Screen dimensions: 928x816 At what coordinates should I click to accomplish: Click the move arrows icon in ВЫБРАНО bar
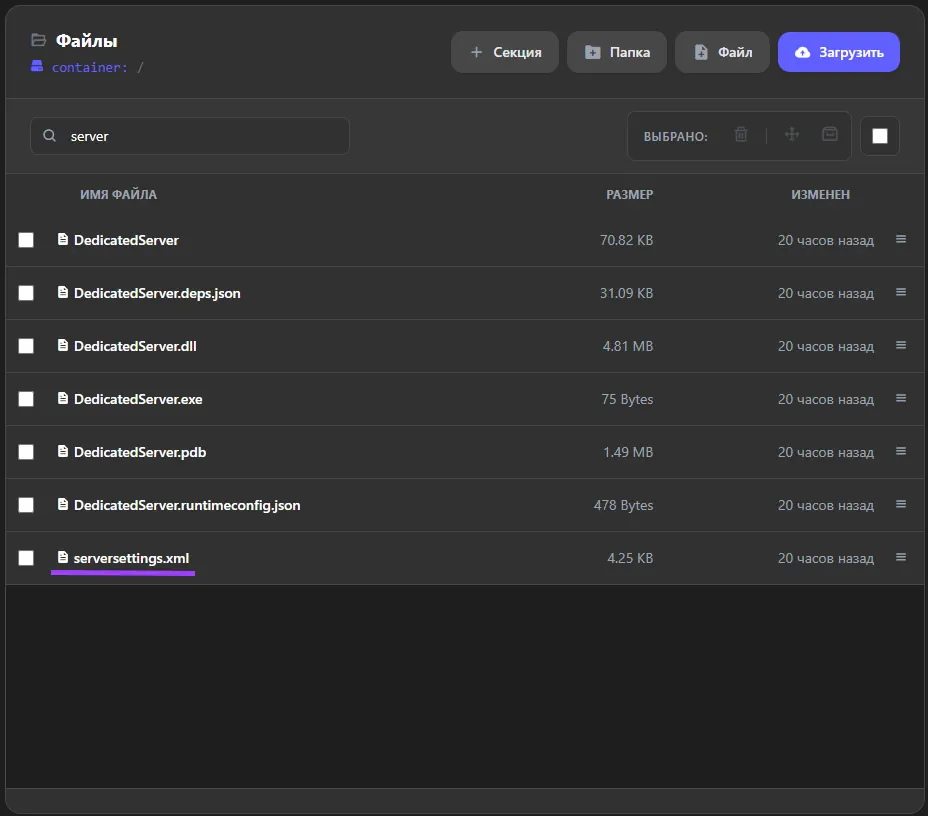pos(792,135)
